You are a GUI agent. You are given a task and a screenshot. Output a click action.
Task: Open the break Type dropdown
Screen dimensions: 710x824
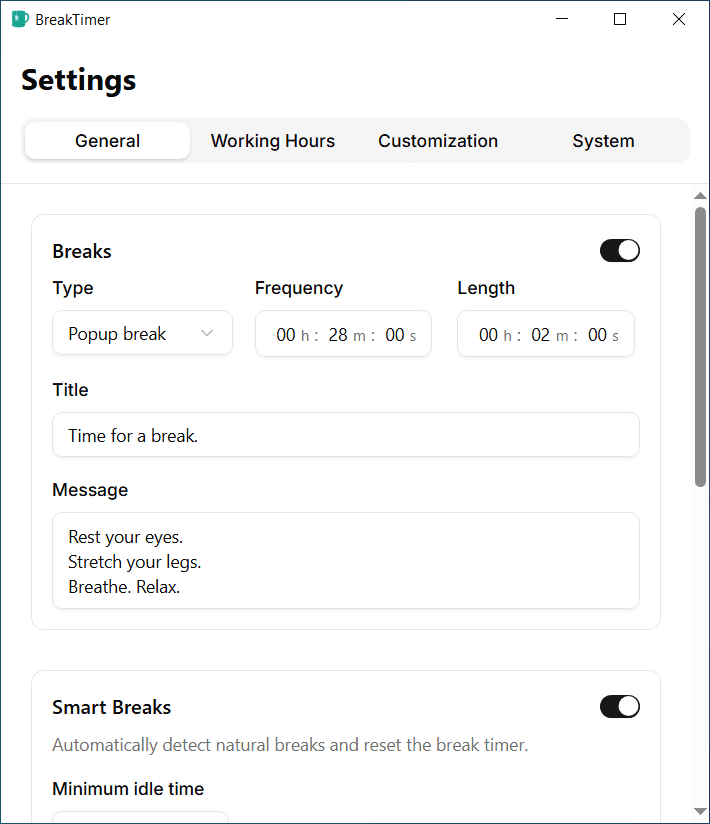[x=142, y=334]
